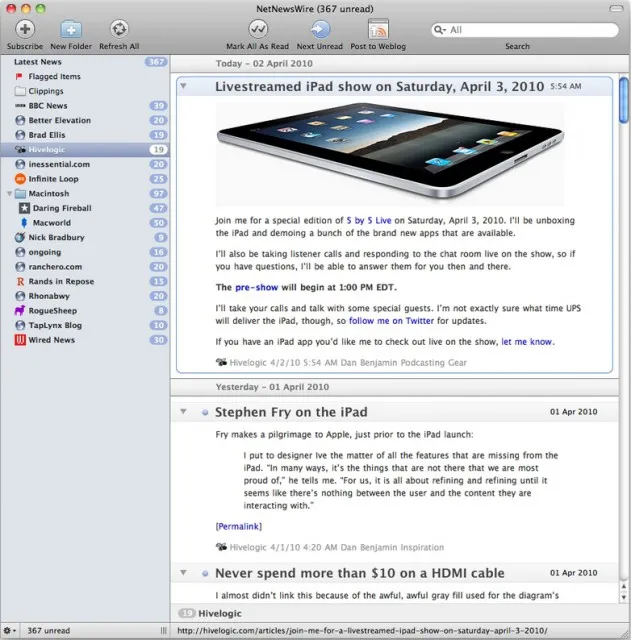Select the highlighted Hivelogic feed
The image size is (631, 640).
coord(84,150)
